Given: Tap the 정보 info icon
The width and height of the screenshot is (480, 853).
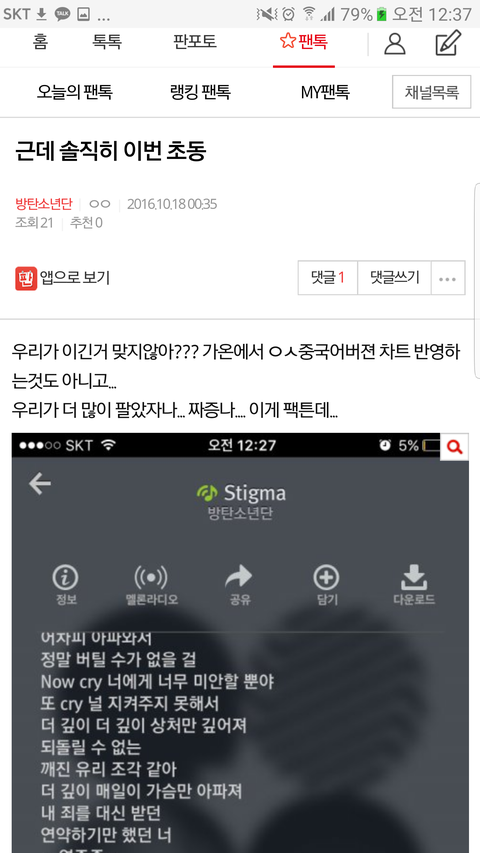Looking at the screenshot, I should point(66,577).
